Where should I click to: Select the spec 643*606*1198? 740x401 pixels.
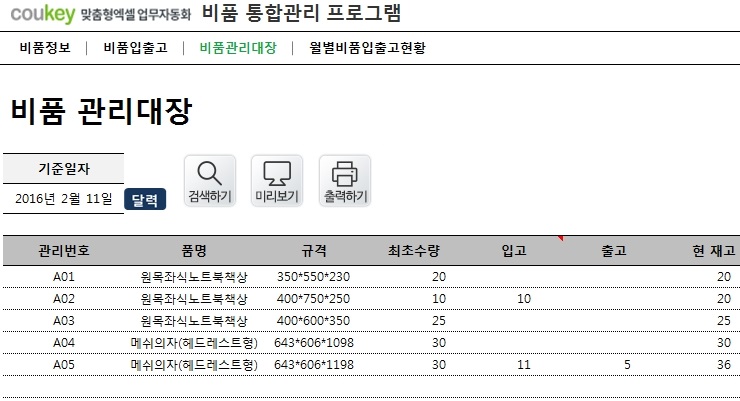314,365
